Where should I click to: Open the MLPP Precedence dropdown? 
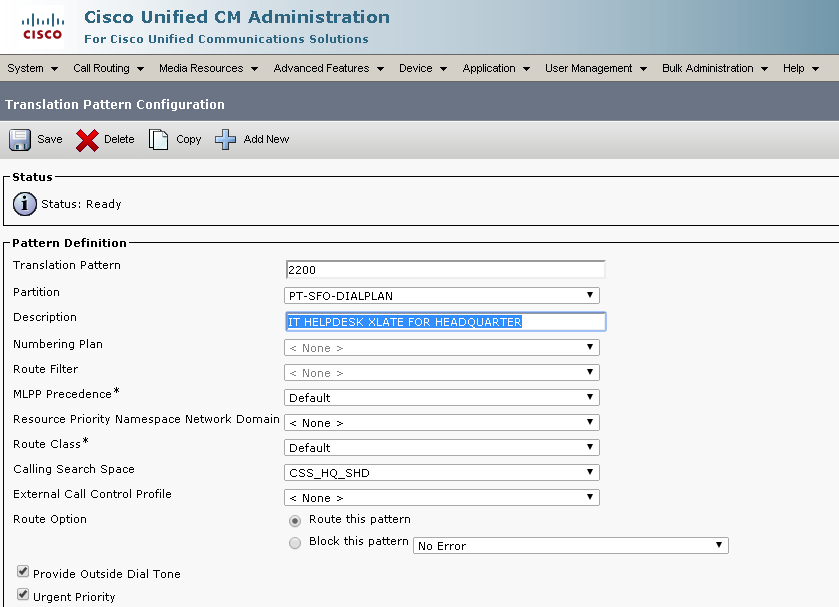click(x=441, y=398)
